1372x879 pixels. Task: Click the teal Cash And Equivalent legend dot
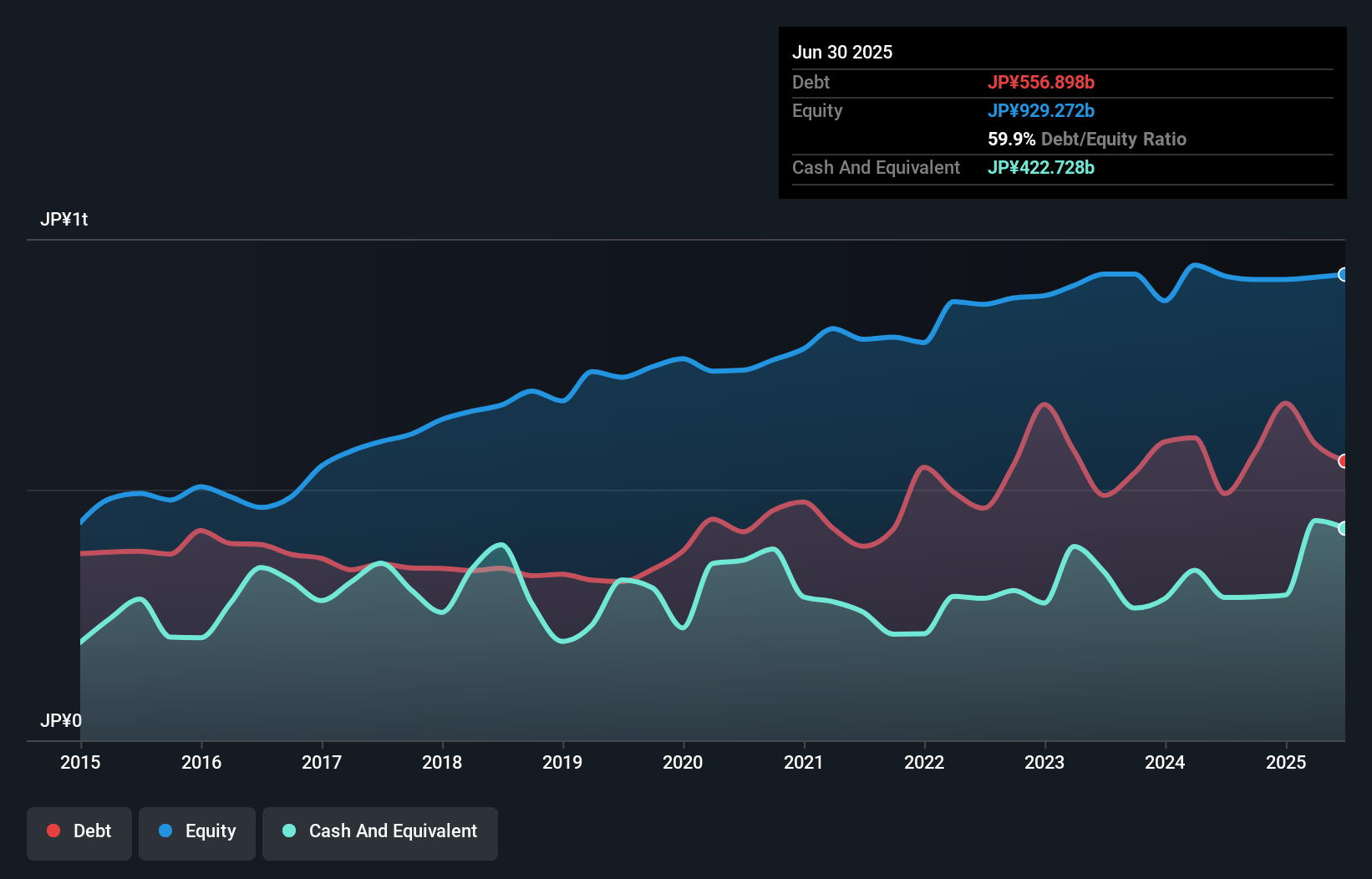tap(288, 831)
